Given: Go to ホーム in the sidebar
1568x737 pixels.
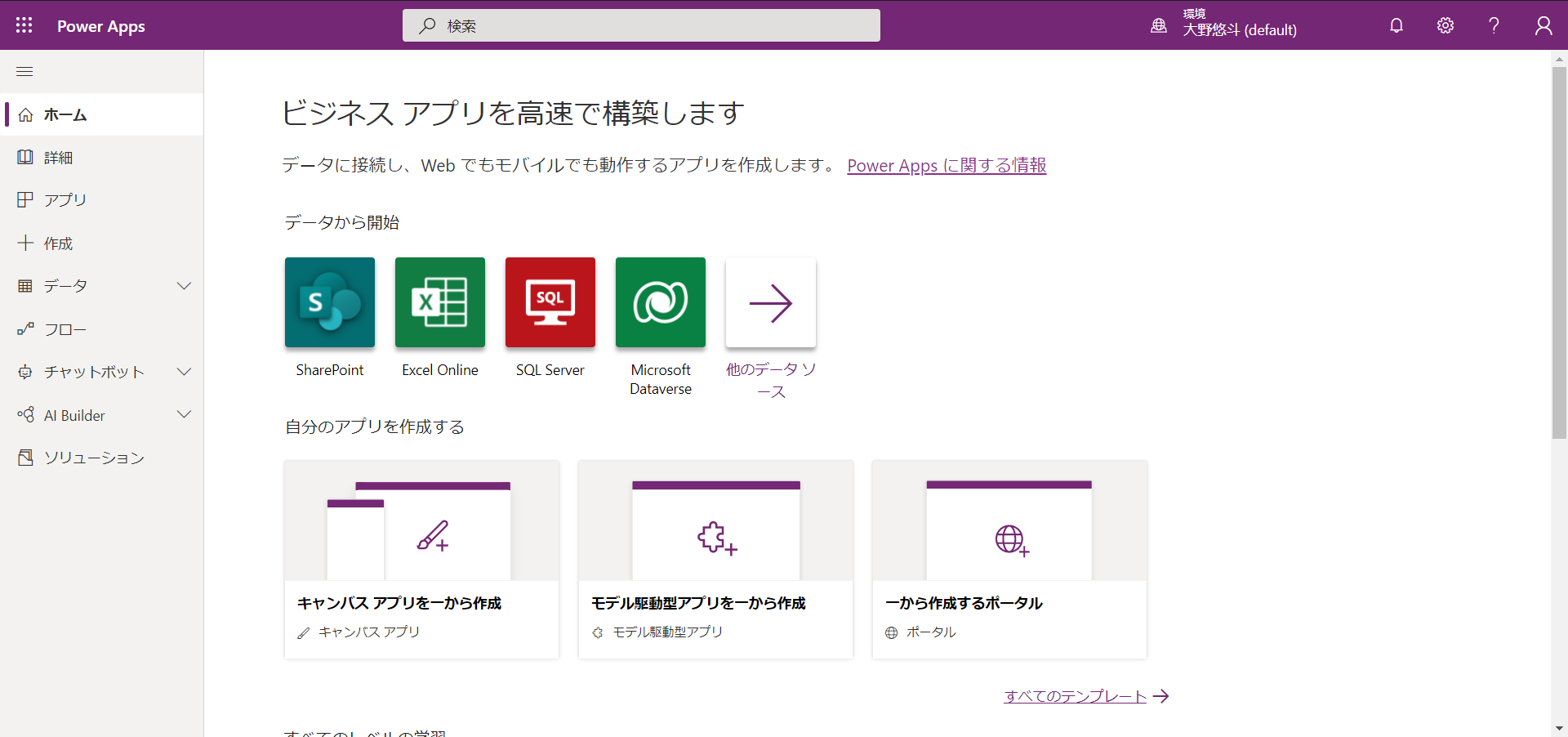Looking at the screenshot, I should [x=102, y=114].
